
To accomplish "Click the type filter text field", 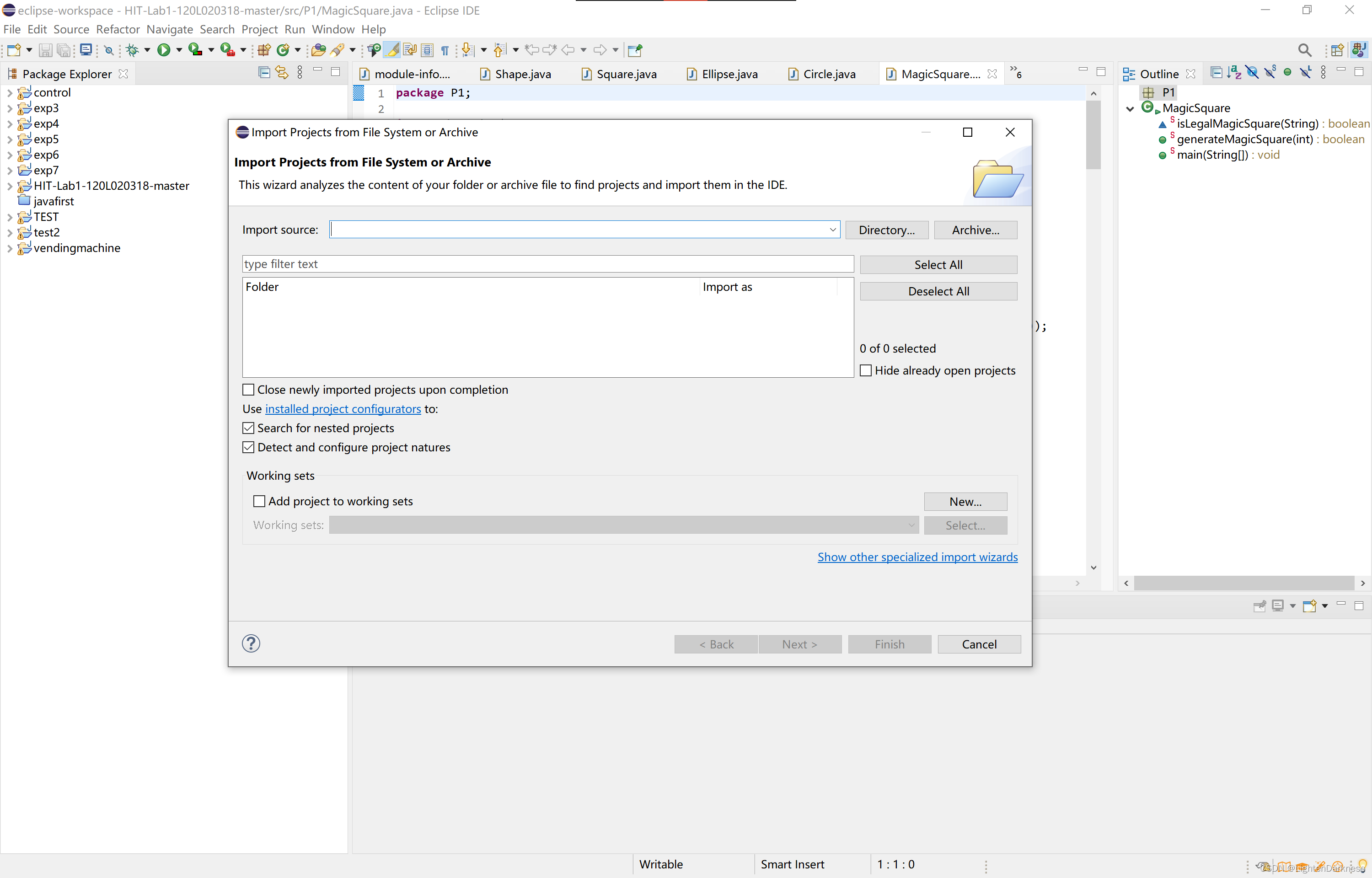I will 547,264.
